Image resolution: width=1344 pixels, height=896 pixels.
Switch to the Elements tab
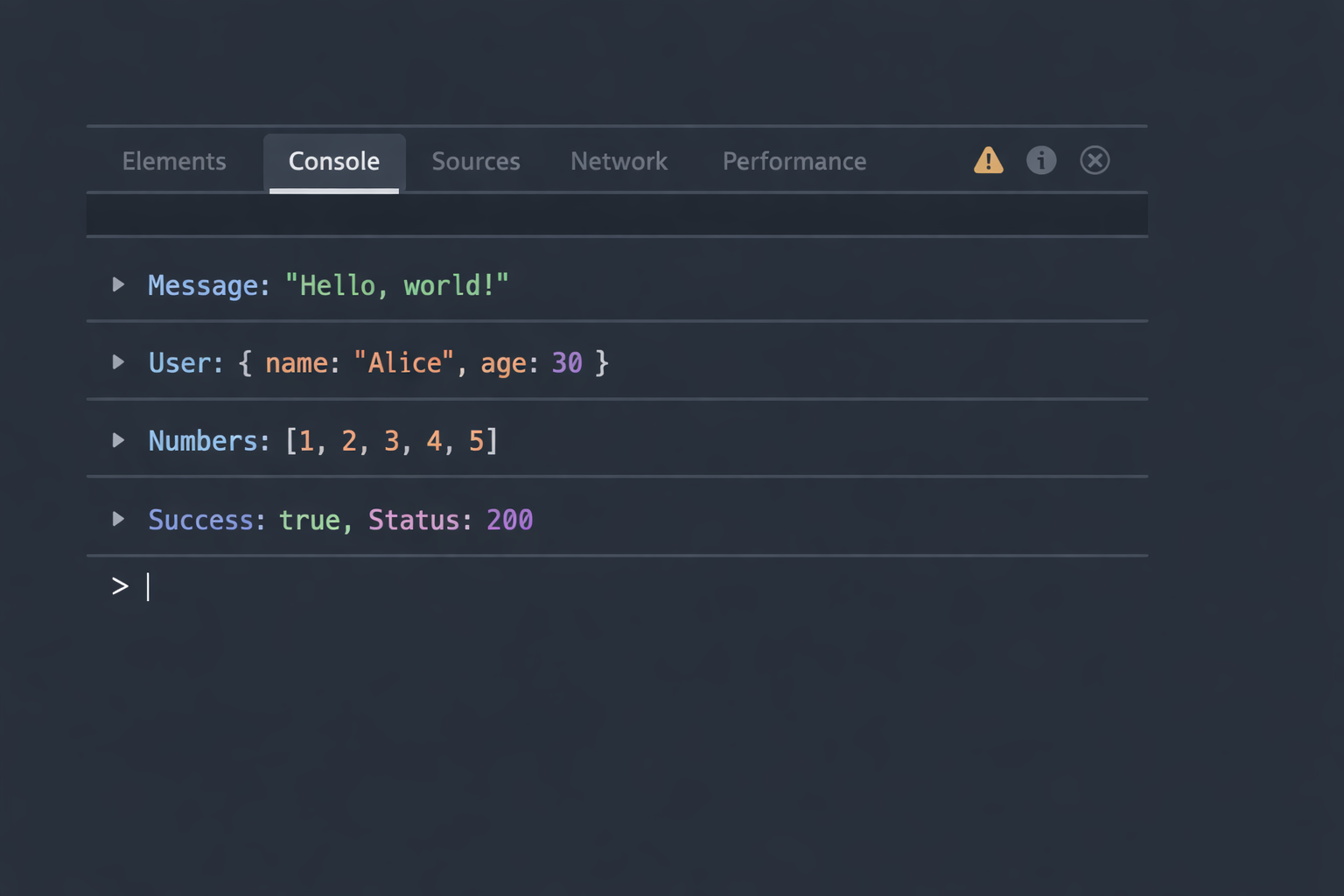click(174, 162)
